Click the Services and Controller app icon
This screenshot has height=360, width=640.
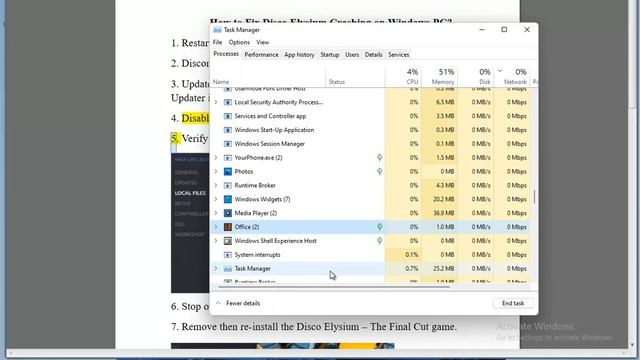point(228,116)
